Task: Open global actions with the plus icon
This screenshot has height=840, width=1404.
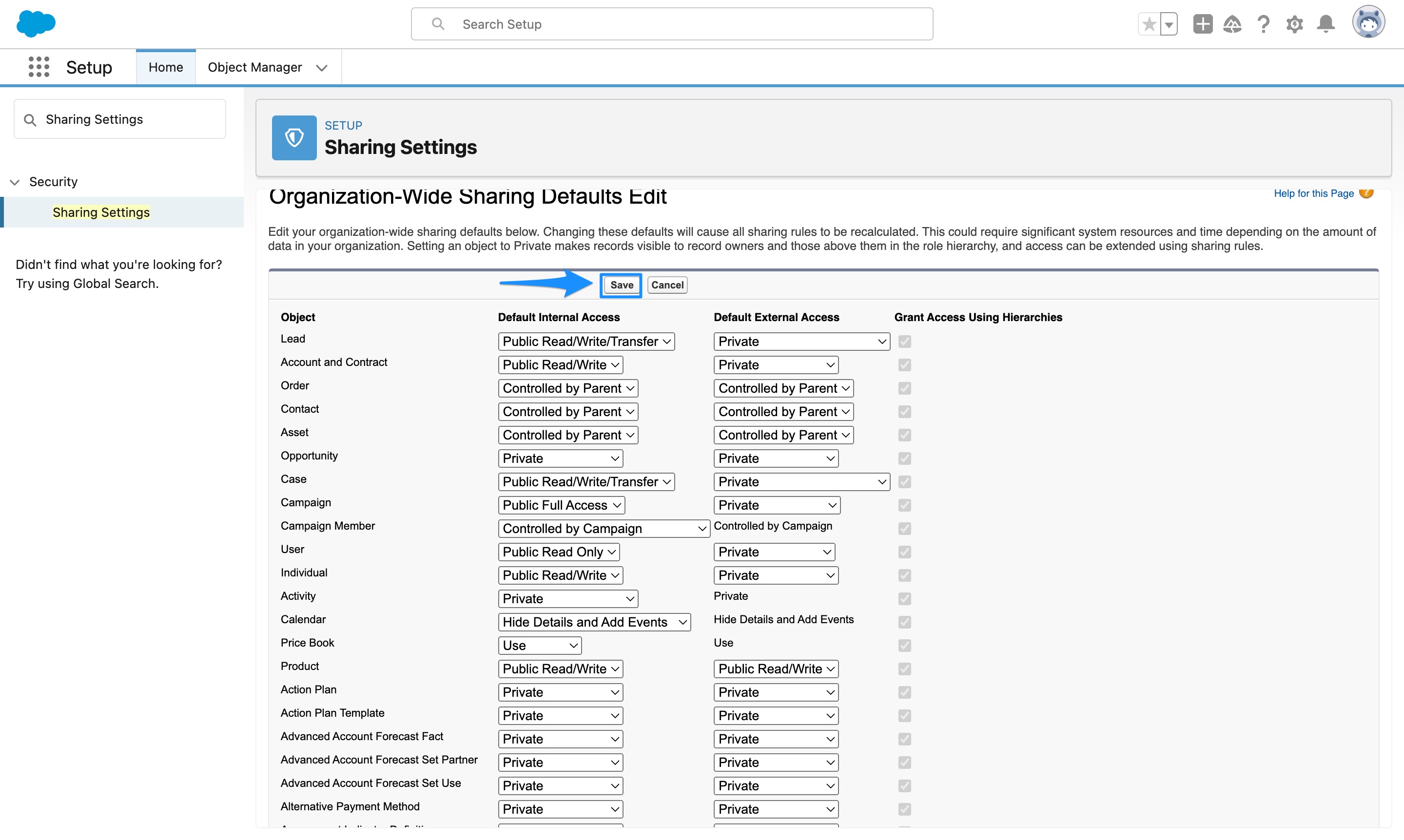Action: (x=1203, y=24)
